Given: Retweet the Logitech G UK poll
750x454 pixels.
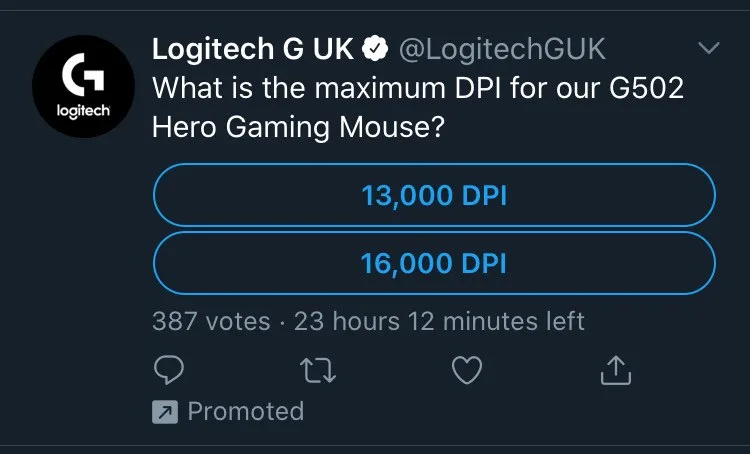Looking at the screenshot, I should 318,372.
